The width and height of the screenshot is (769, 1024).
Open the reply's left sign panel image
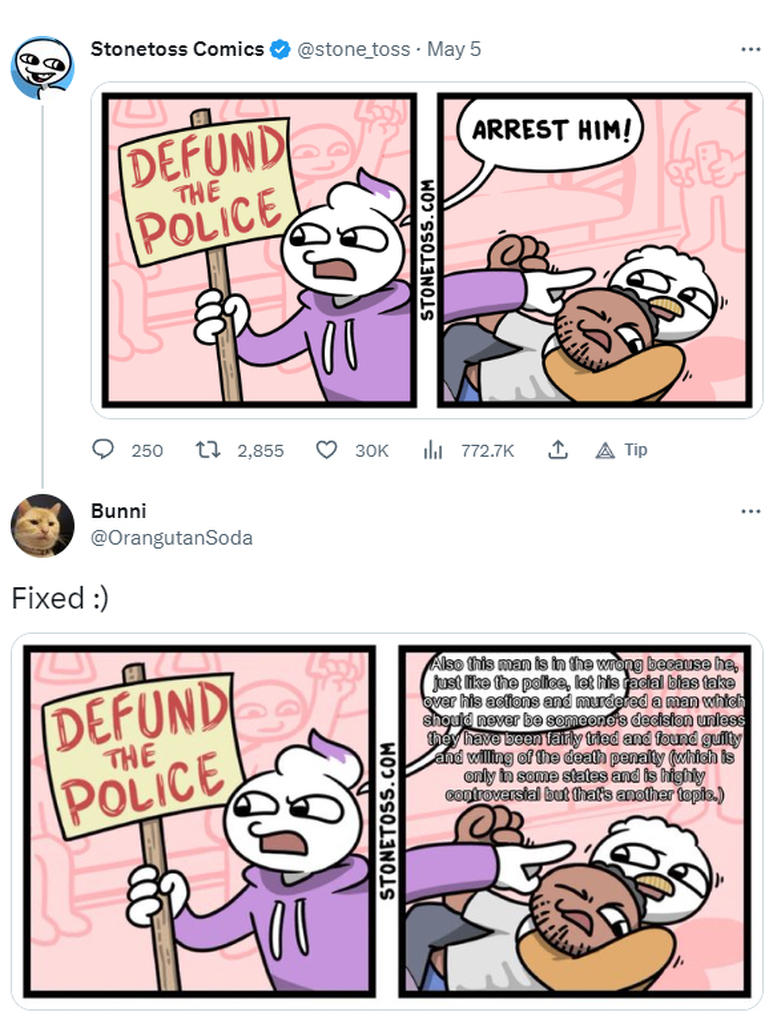coord(200,820)
